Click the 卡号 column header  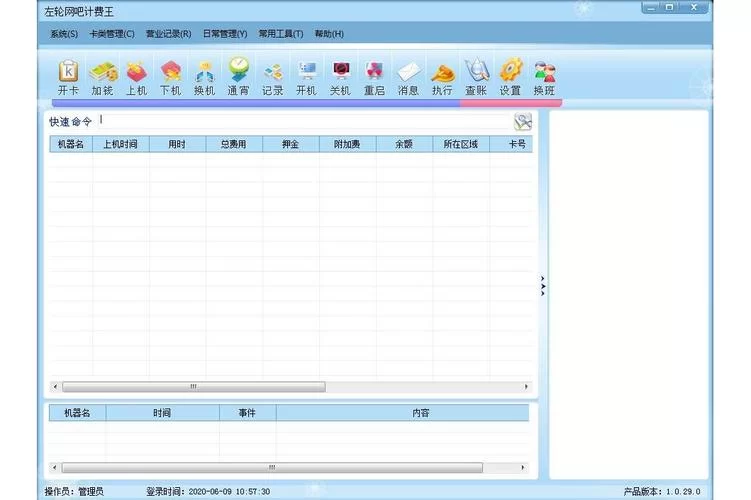pos(512,144)
